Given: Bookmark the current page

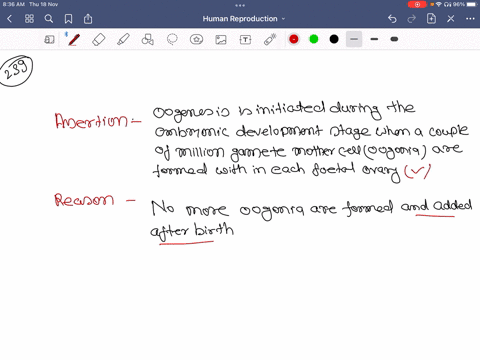Looking at the screenshot, I should point(68,19).
